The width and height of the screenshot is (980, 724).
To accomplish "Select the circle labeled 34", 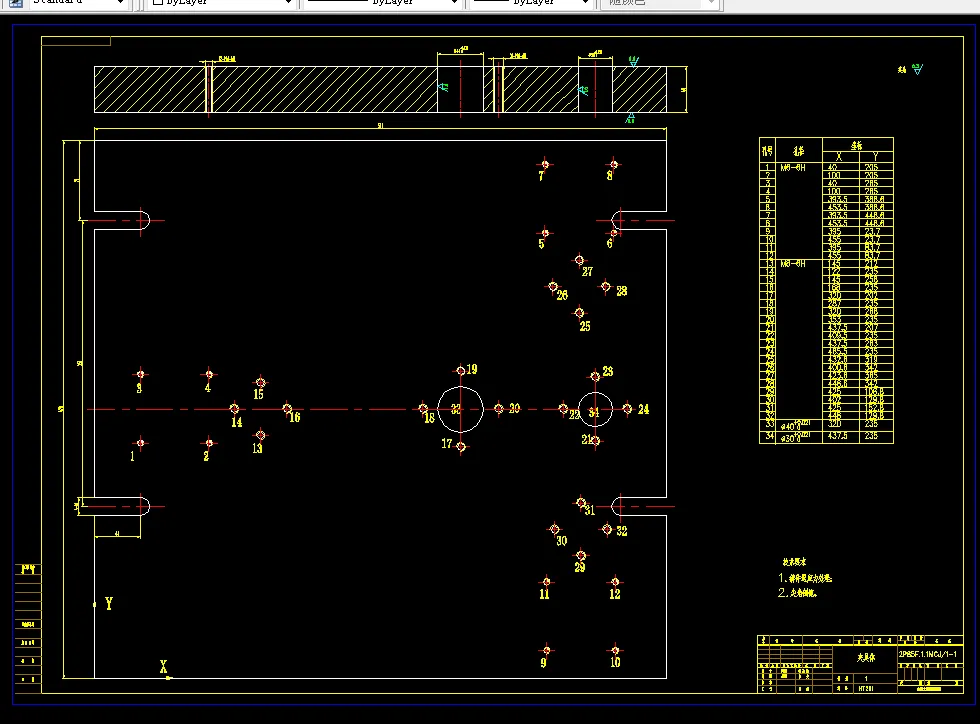I will [x=595, y=410].
